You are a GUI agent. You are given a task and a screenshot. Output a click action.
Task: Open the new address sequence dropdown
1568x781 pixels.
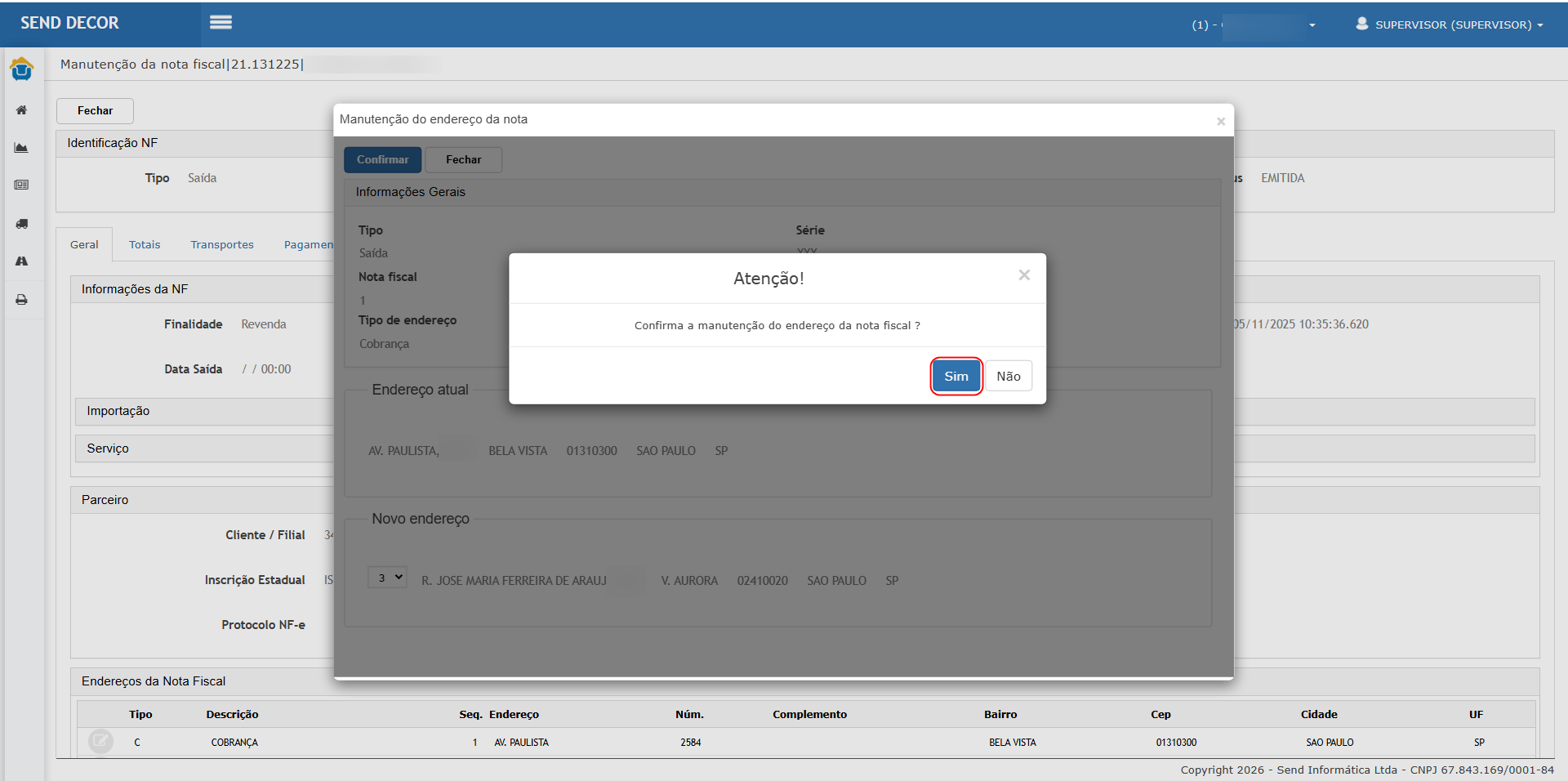[387, 578]
